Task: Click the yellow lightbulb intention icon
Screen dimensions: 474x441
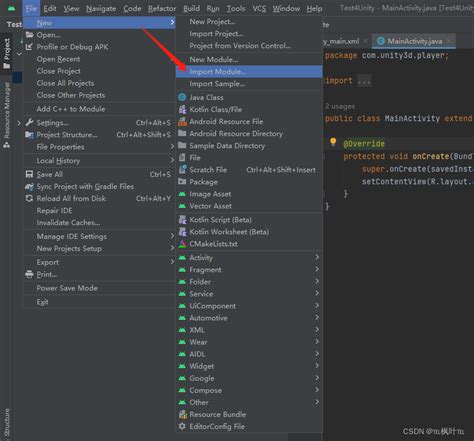Action: pyautogui.click(x=333, y=142)
